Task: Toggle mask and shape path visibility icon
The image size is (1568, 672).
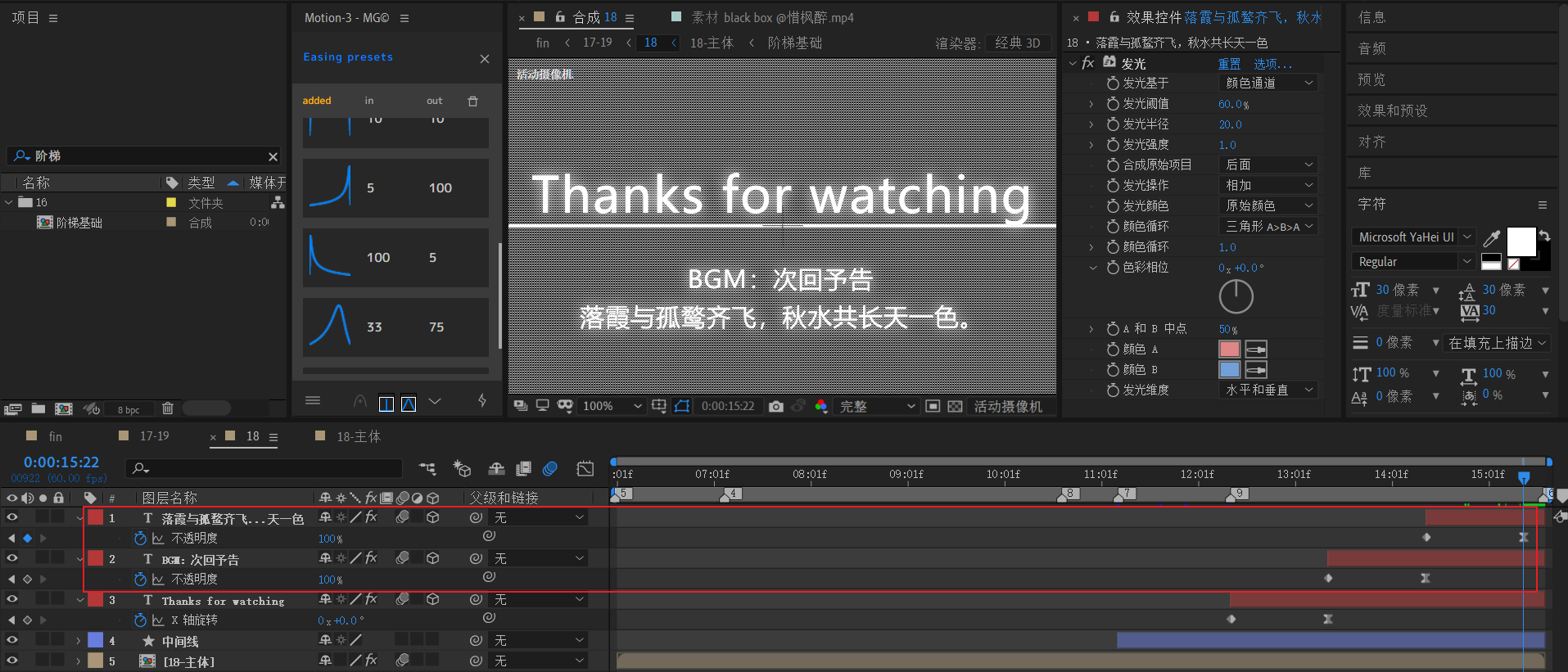Action: coord(682,406)
